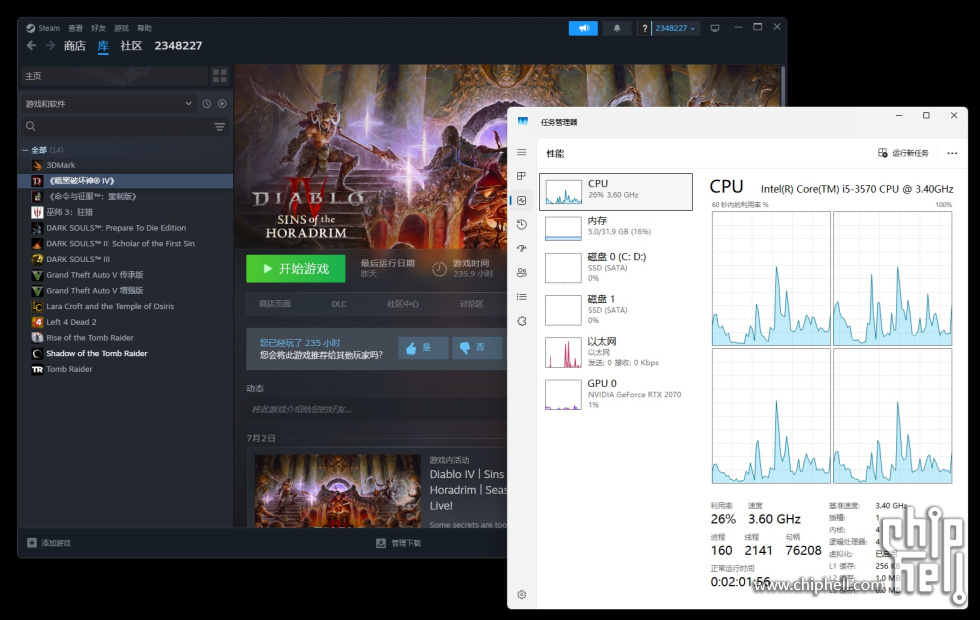Toggle library grid collections view icon
980x620 pixels.
(220, 76)
